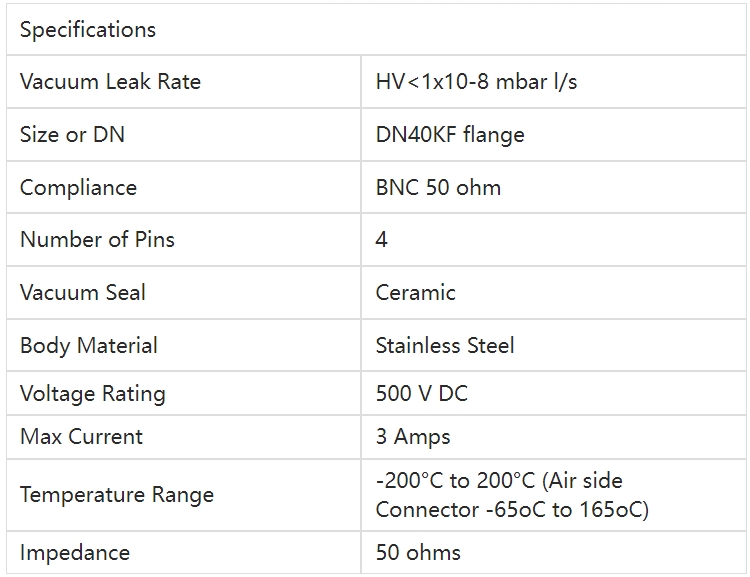Select the Temperature Range label
Viewport: 750px width, 577px height.
tap(117, 495)
